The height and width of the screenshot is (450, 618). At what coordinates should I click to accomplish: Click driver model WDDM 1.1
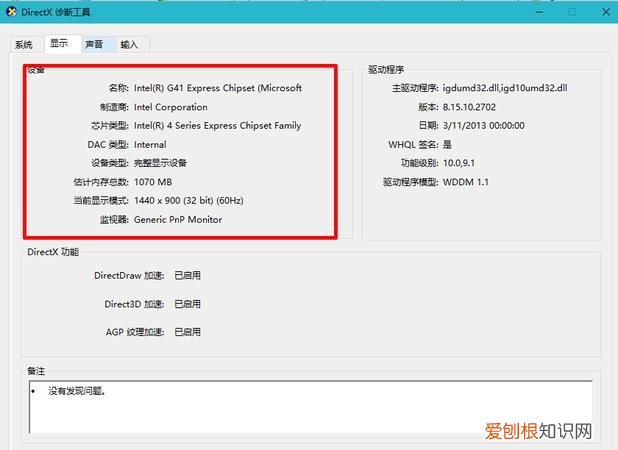(x=465, y=182)
